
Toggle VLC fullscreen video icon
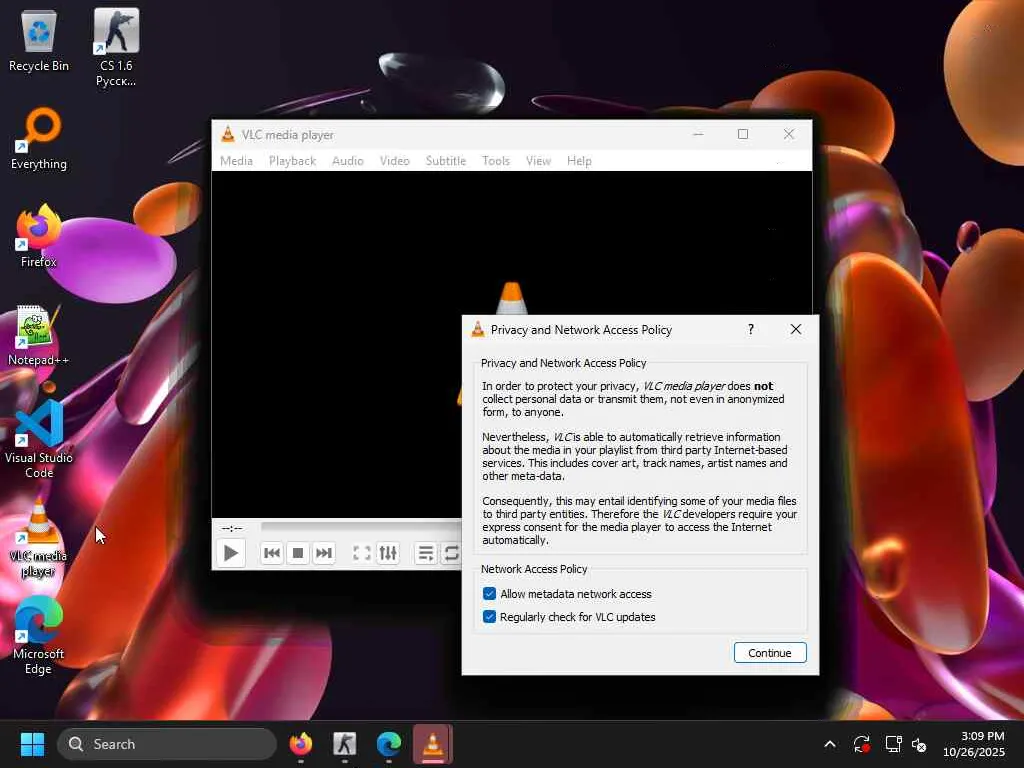tap(362, 553)
